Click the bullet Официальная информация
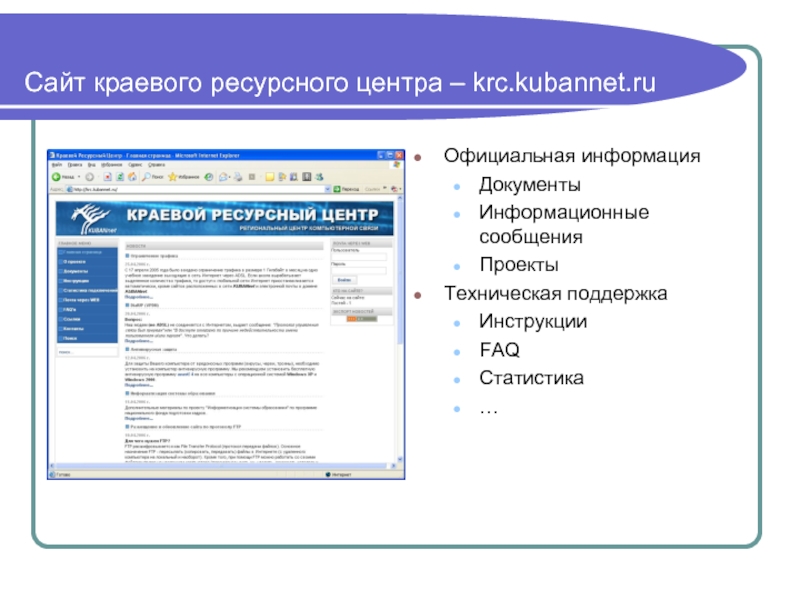Screen dimensions: 800x600 click(x=572, y=156)
